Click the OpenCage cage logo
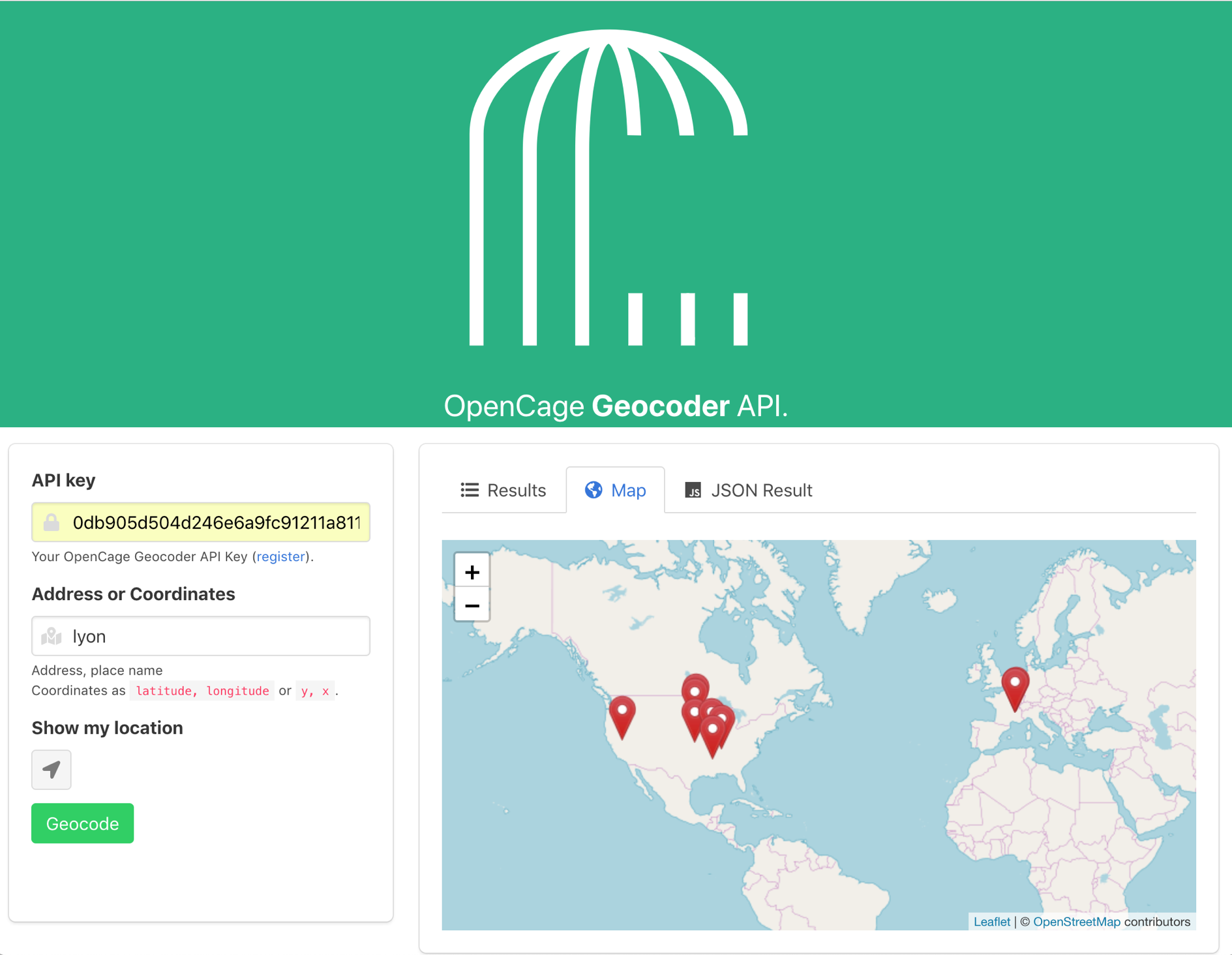The height and width of the screenshot is (955, 1232). tap(608, 187)
